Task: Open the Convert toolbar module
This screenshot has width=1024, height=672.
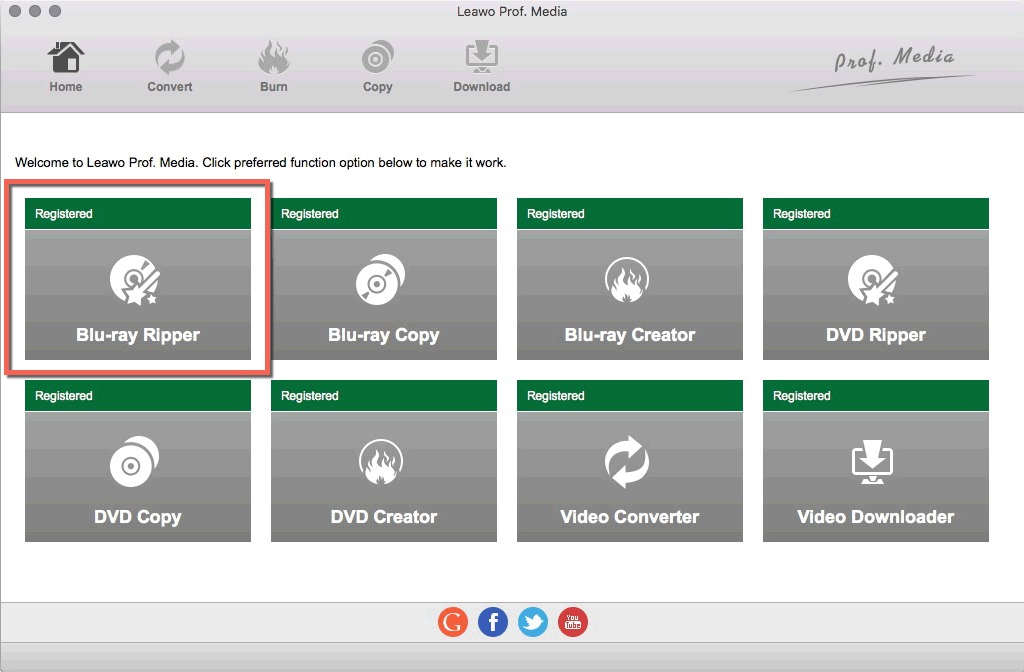Action: click(170, 67)
